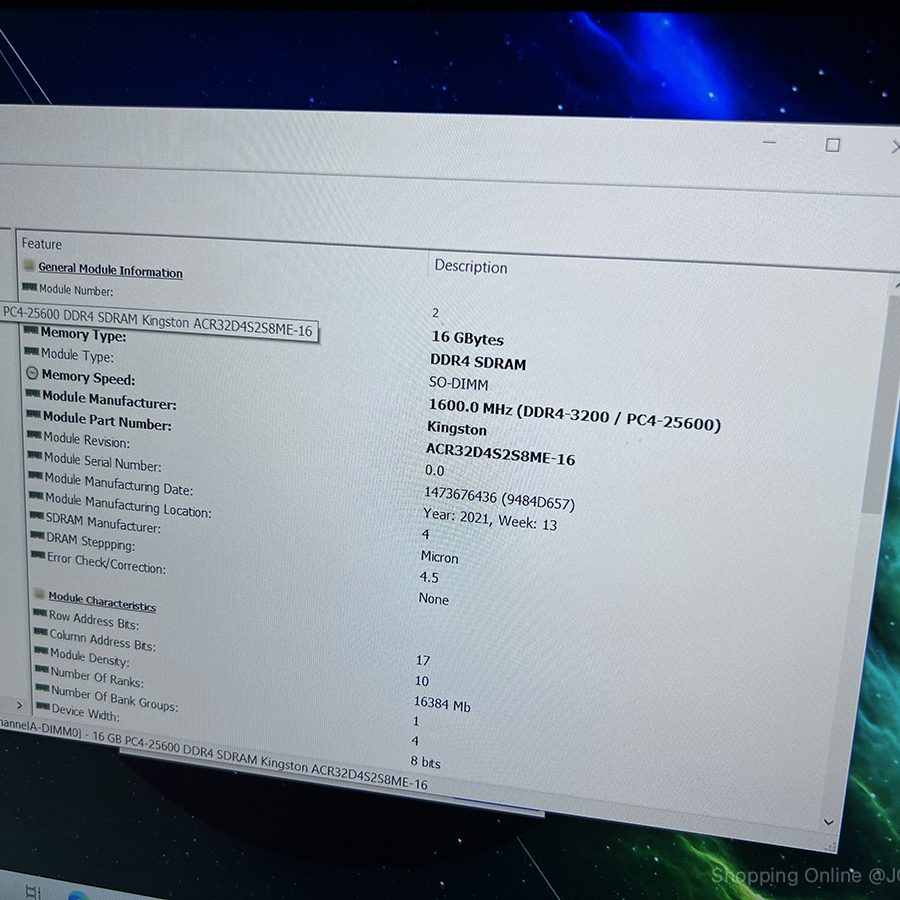The image size is (900, 900).
Task: Click the clock icon beside Memory Speed
Action: [33, 373]
